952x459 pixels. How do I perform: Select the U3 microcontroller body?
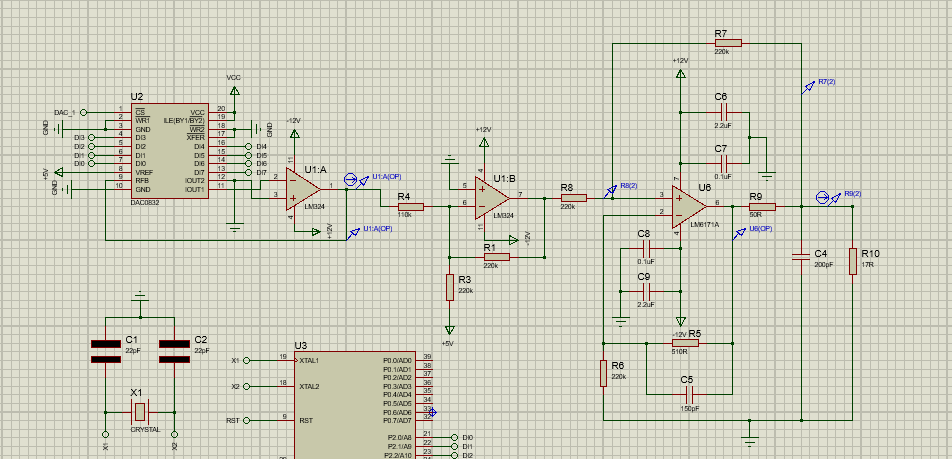(x=355, y=405)
